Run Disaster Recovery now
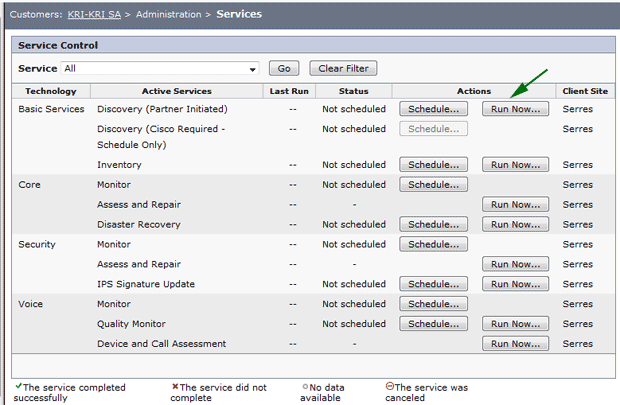Image resolution: width=620 pixels, height=405 pixels. [x=515, y=224]
